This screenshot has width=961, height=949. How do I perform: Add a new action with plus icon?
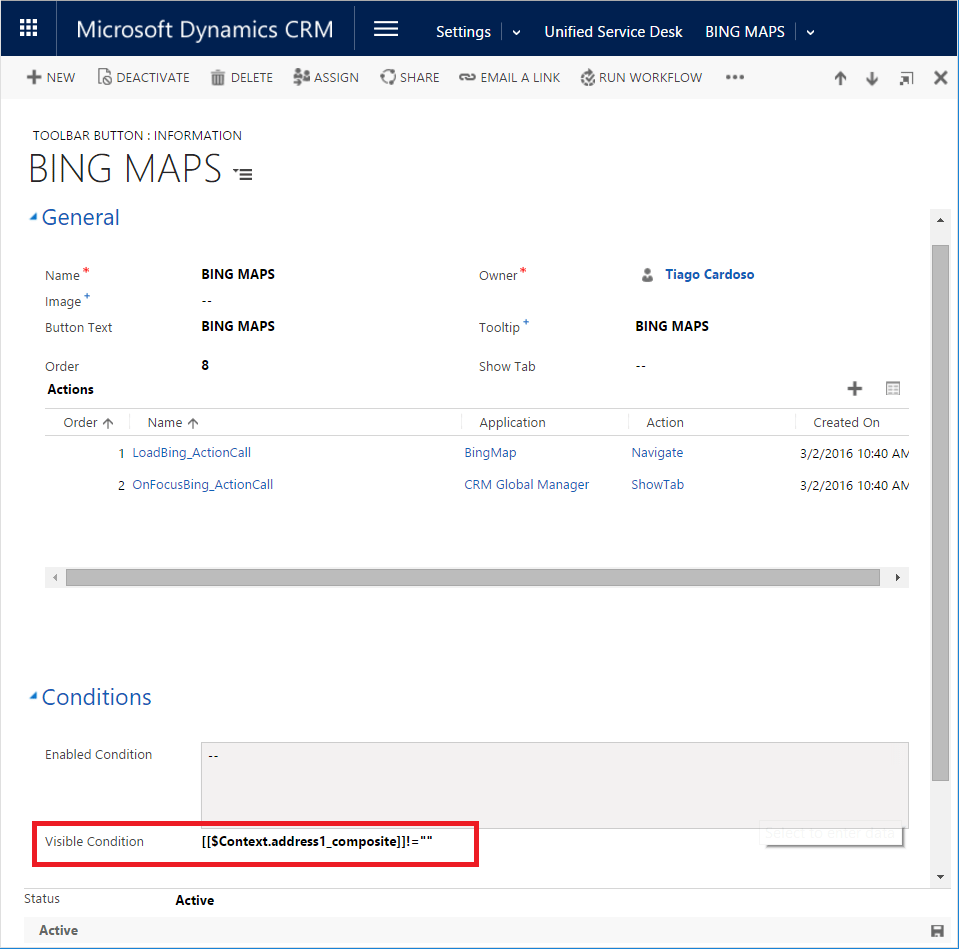pos(855,389)
